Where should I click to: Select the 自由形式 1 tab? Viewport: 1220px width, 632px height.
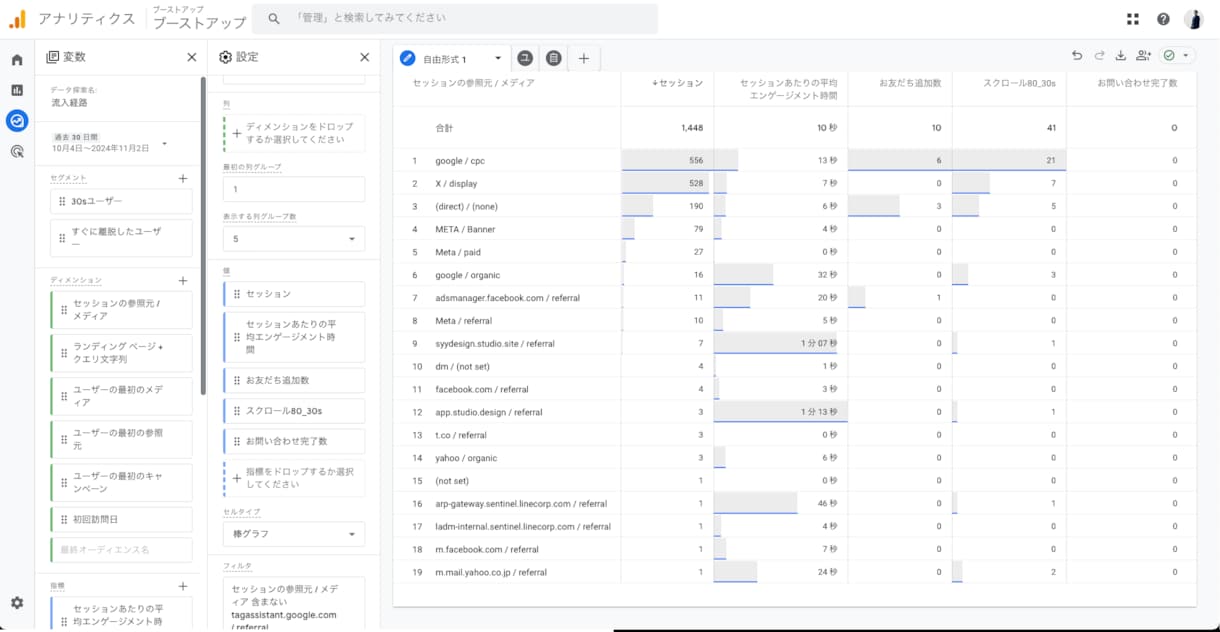(451, 59)
